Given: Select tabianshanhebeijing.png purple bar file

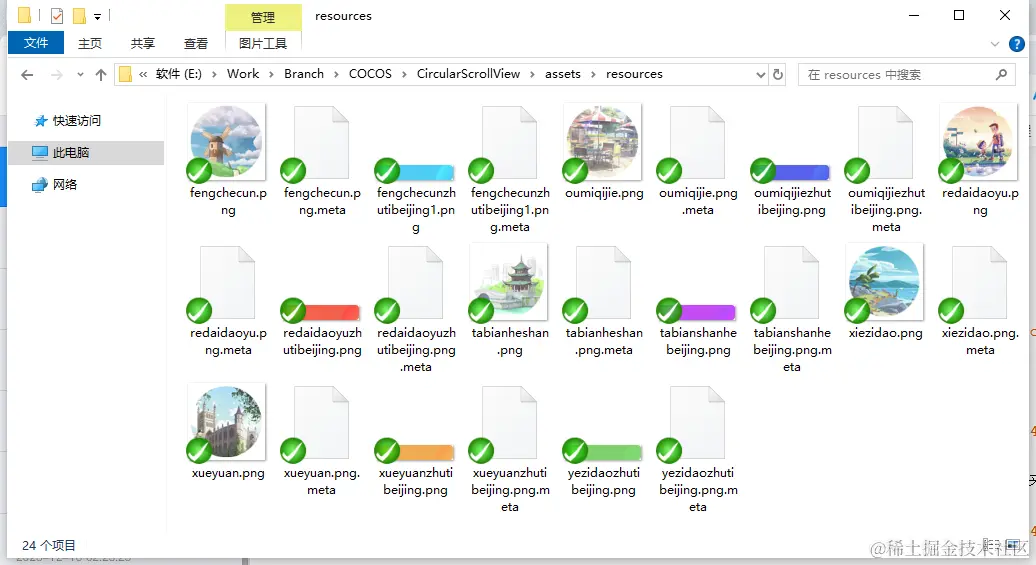Looking at the screenshot, I should point(697,312).
